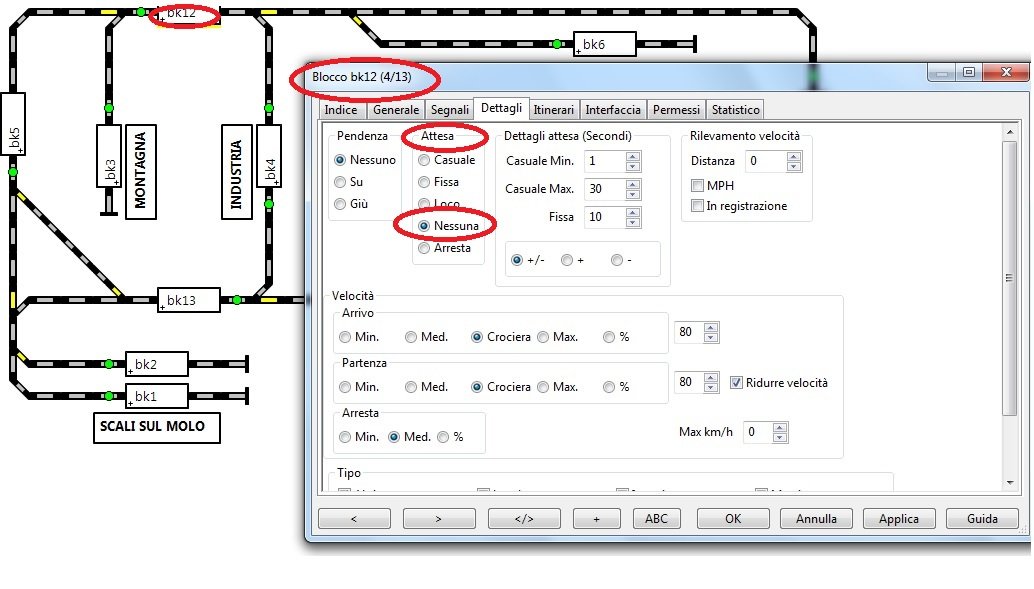Click the OK button
Viewport: 1034px width, 589px height.
click(x=733, y=519)
